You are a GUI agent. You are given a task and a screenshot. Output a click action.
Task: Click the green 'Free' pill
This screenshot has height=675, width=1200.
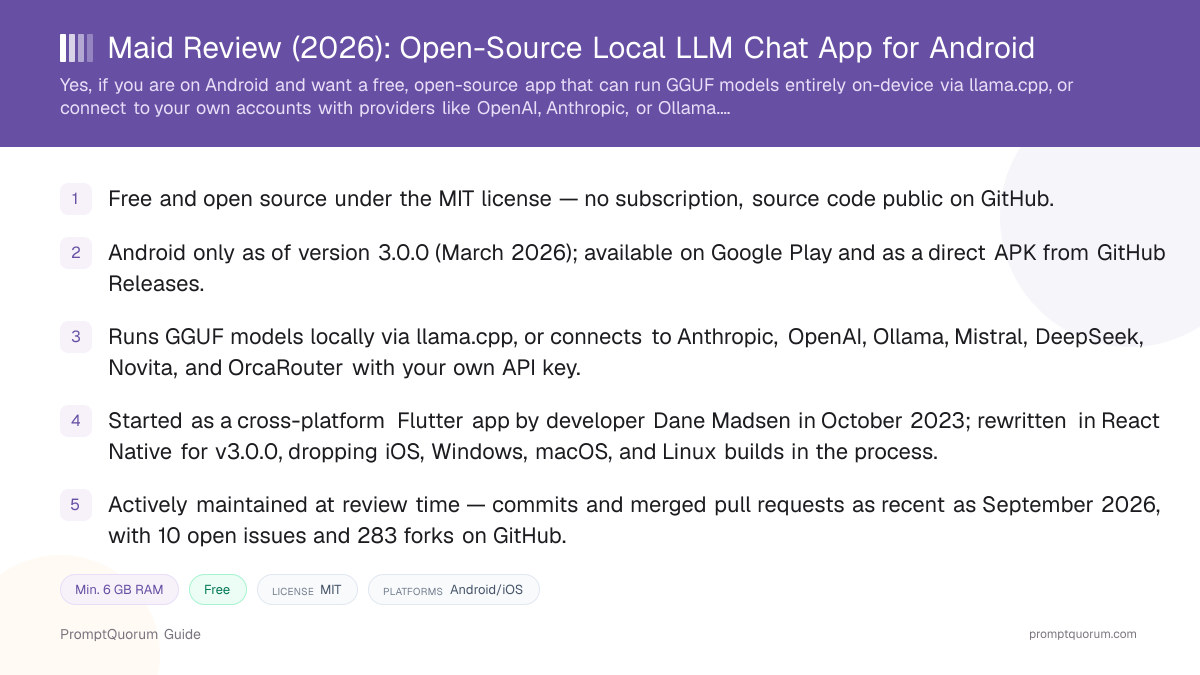(217, 590)
